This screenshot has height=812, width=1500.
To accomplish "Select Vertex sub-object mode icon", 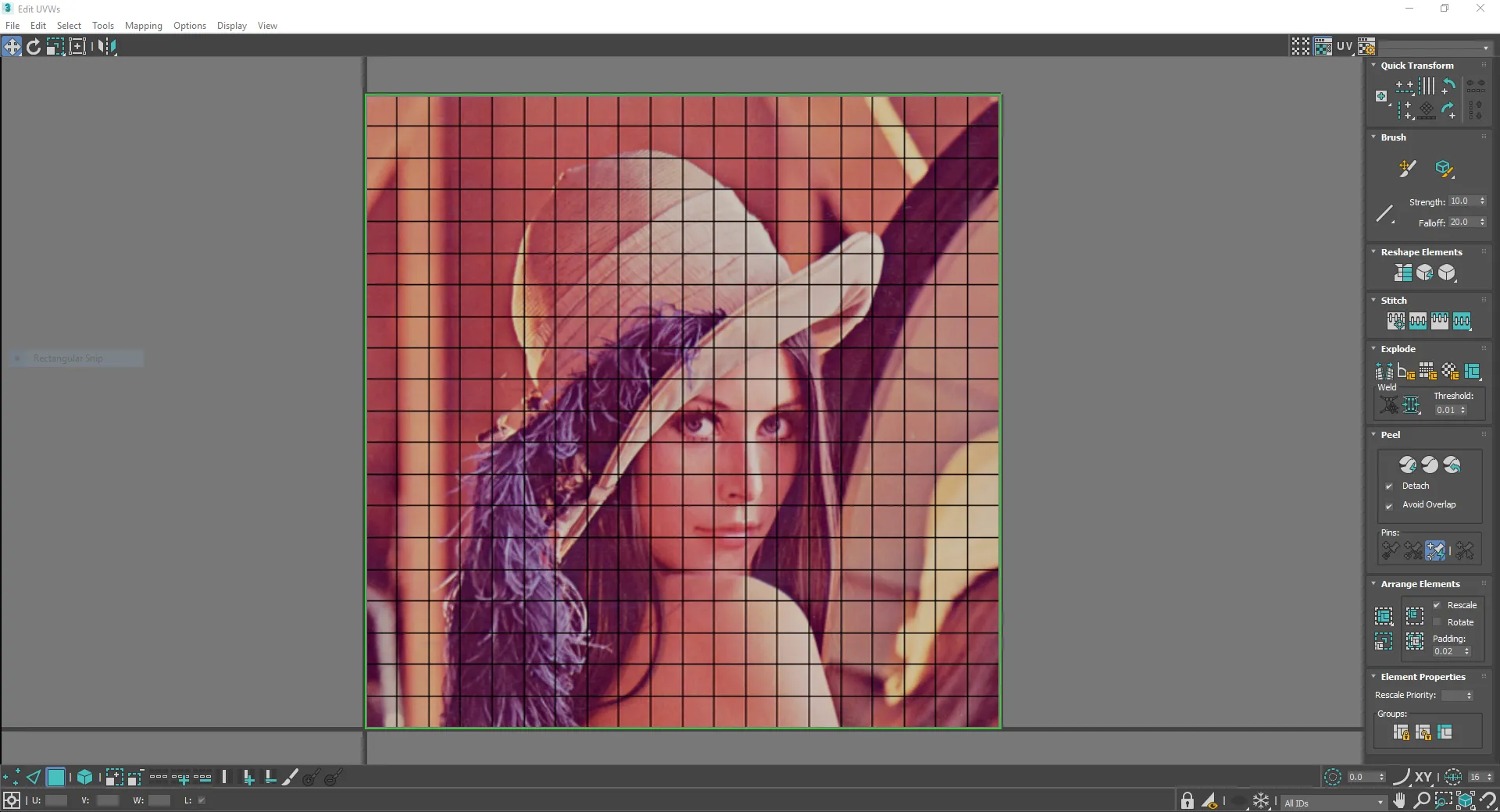I will click(12, 777).
